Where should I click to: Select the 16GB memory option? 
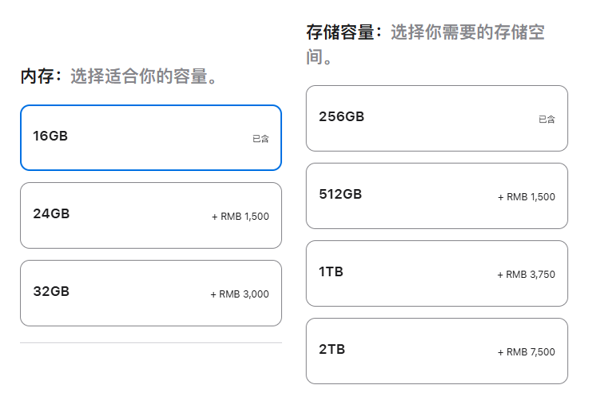point(151,138)
